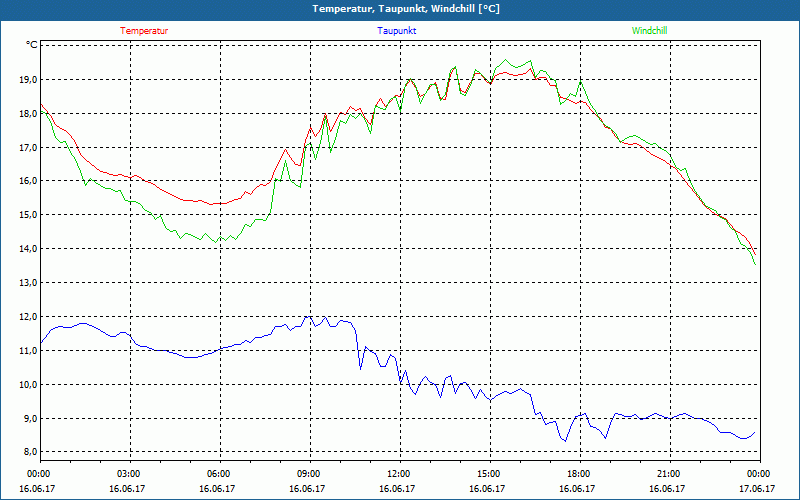This screenshot has width=800, height=500.
Task: Click the 17.06.17 date label
Action: tap(757, 488)
